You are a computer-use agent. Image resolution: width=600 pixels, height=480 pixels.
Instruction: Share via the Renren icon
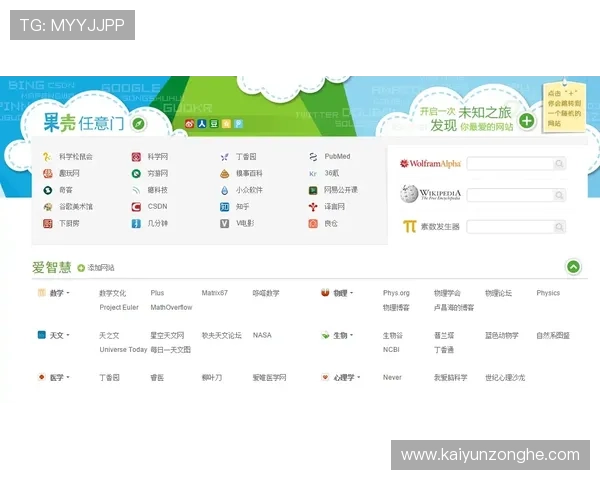[x=202, y=124]
